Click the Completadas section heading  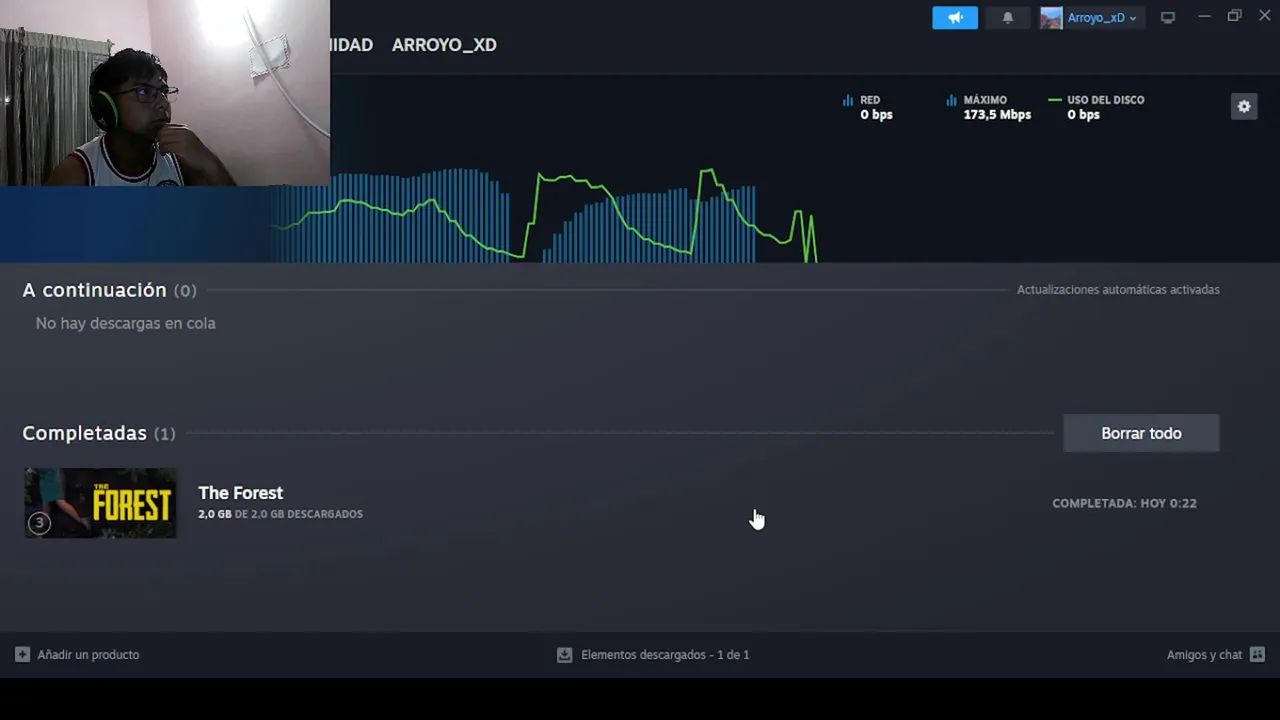(x=98, y=433)
